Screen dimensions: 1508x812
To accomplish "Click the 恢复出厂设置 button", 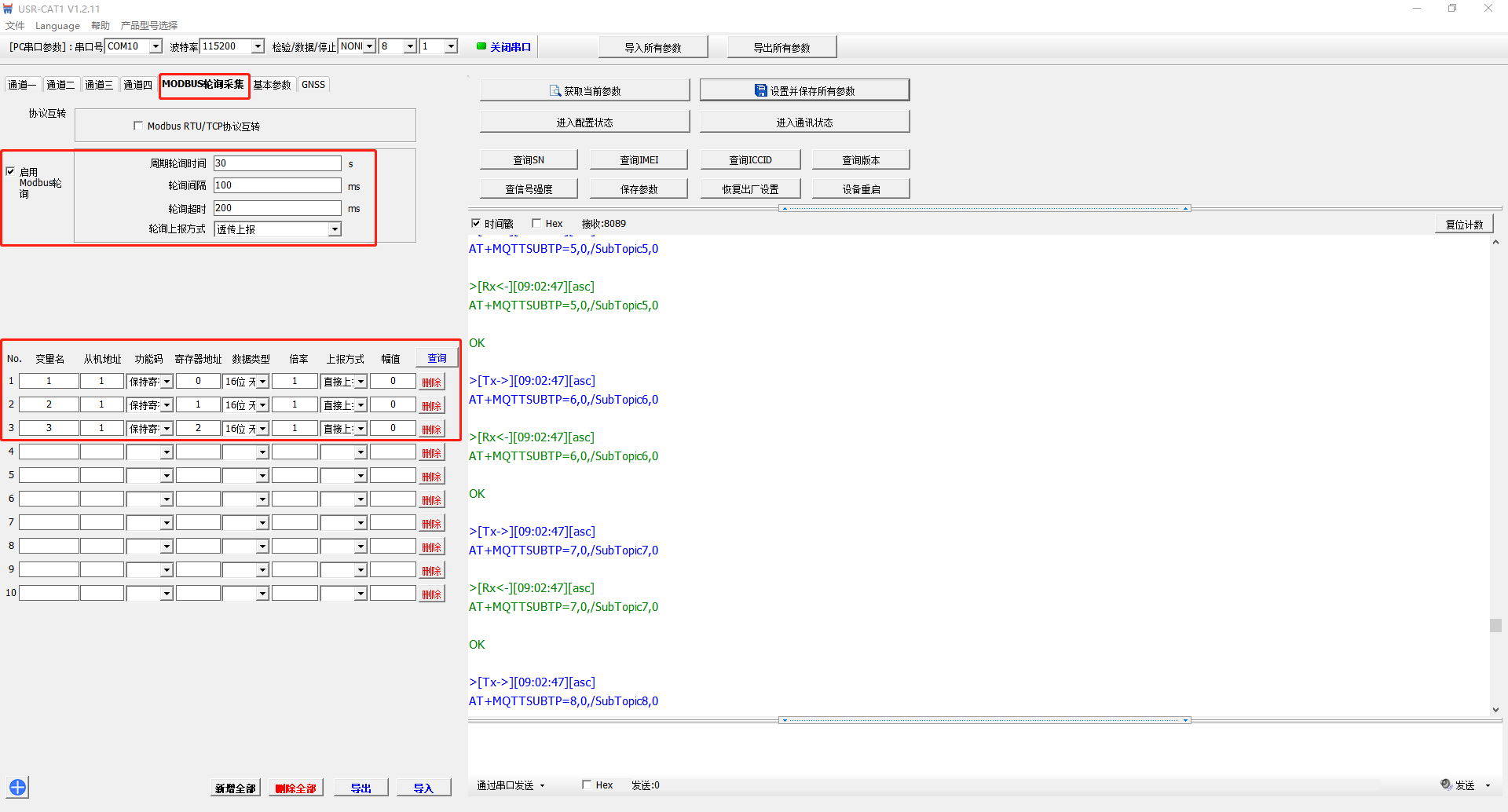I will [x=750, y=189].
